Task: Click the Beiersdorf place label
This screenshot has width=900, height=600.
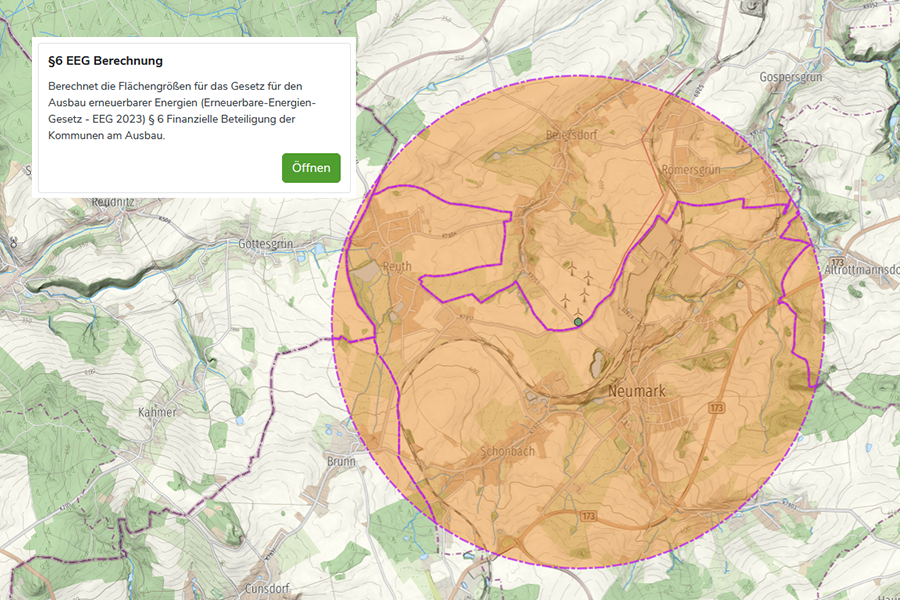Action: (571, 135)
